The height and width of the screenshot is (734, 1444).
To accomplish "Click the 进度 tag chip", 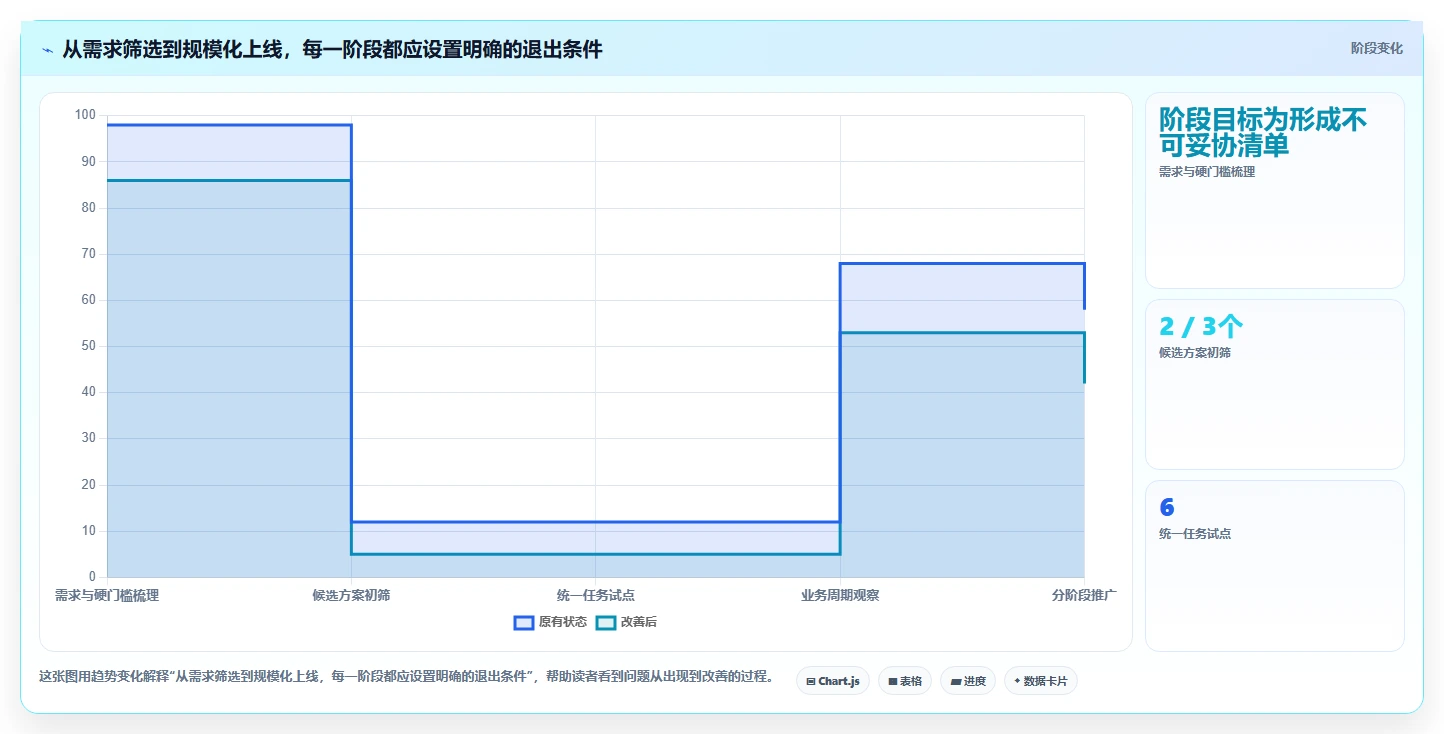I will (x=967, y=681).
